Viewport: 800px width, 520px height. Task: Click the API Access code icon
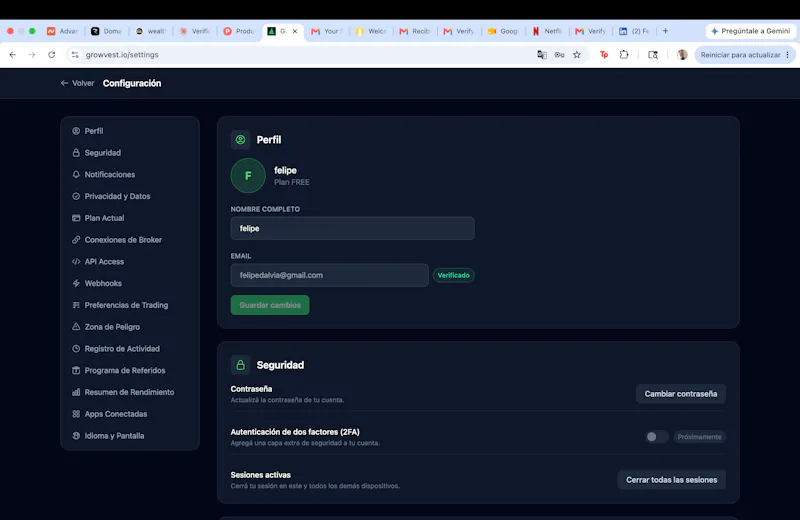[76, 261]
